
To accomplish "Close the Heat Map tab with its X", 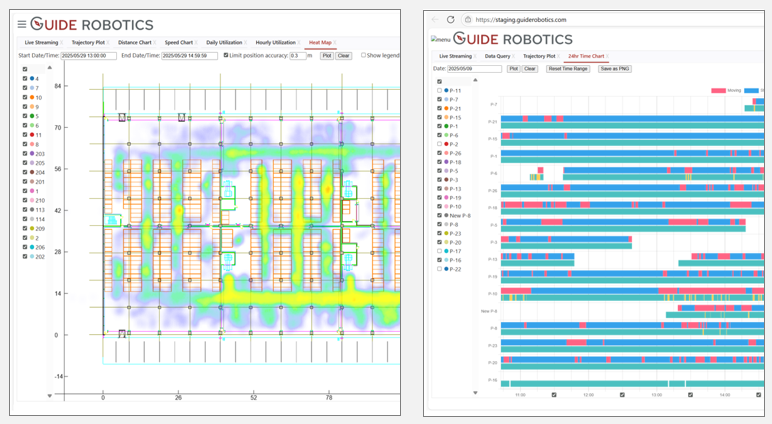I will point(336,43).
